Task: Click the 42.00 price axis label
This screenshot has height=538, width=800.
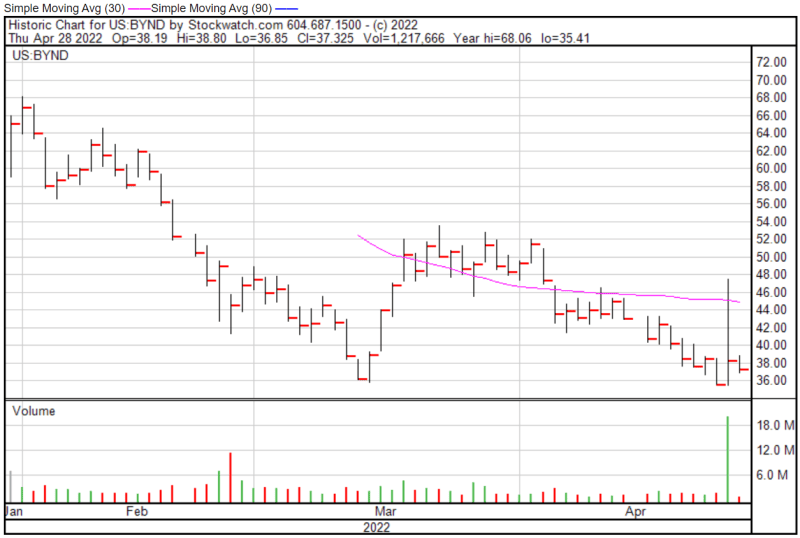Action: [771, 328]
